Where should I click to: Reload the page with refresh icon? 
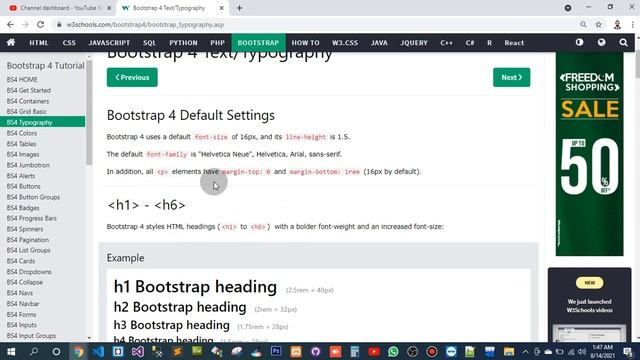pyautogui.click(x=40, y=24)
